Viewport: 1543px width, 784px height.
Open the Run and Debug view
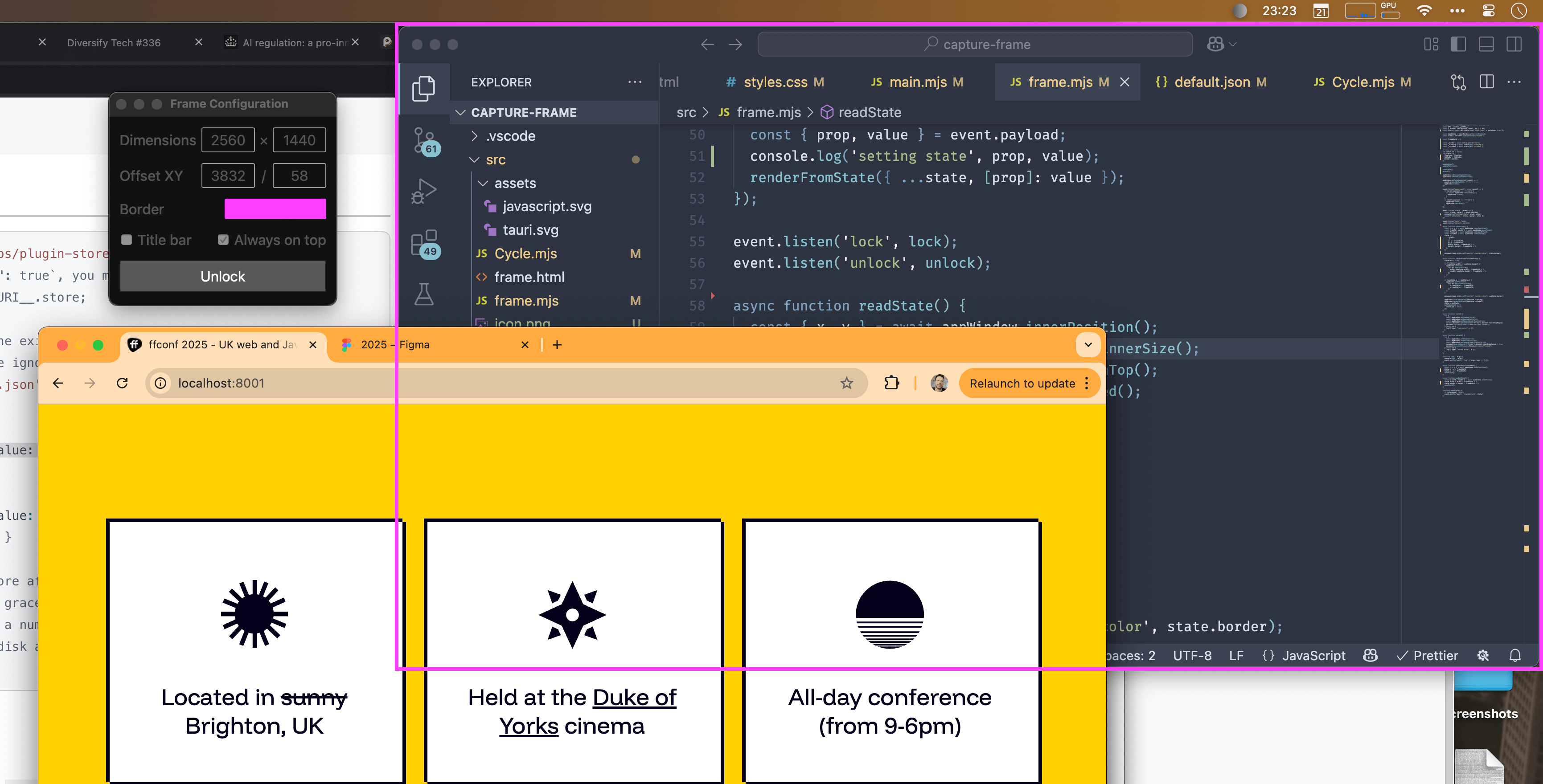point(424,192)
